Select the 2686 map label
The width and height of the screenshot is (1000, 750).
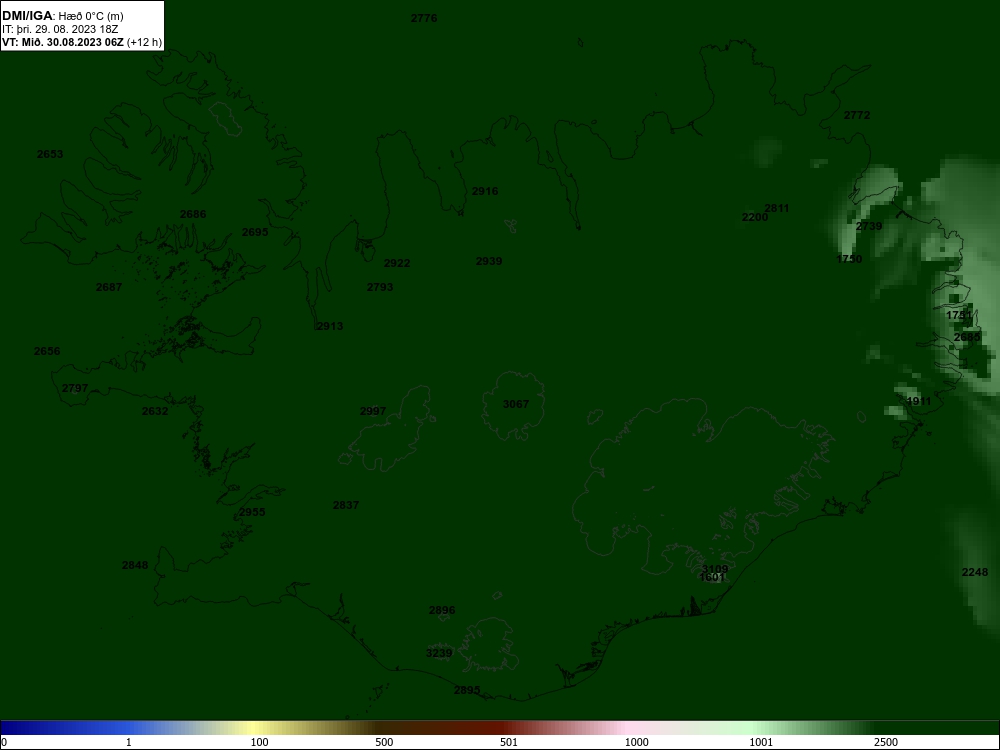coord(193,214)
